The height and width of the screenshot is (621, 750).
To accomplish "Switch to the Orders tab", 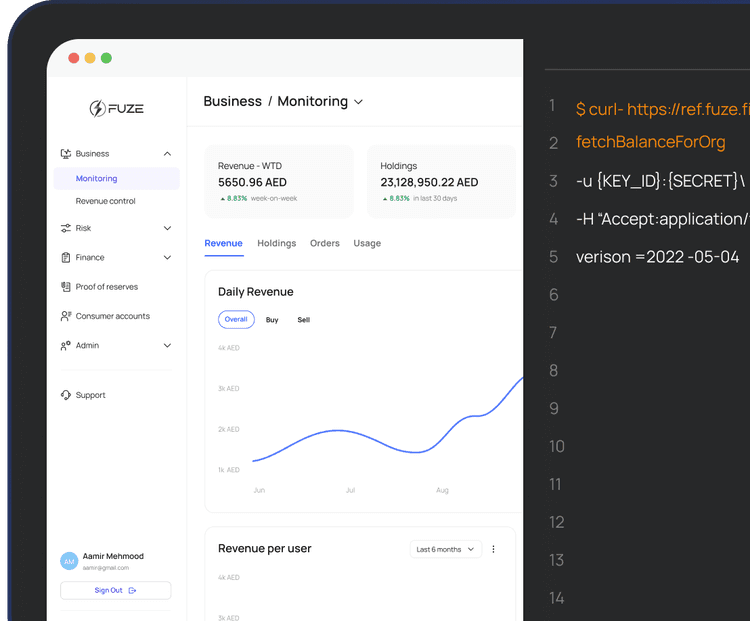I will pos(325,243).
